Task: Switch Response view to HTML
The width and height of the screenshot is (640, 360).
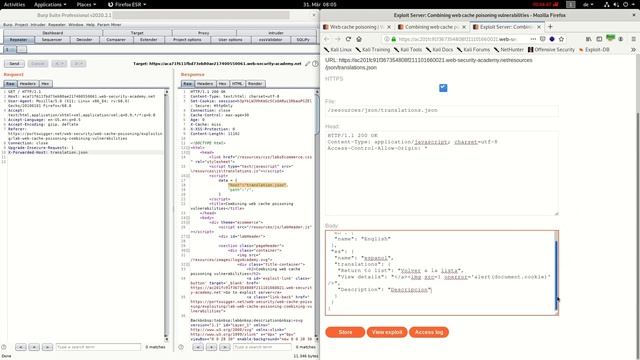Action: (x=237, y=83)
